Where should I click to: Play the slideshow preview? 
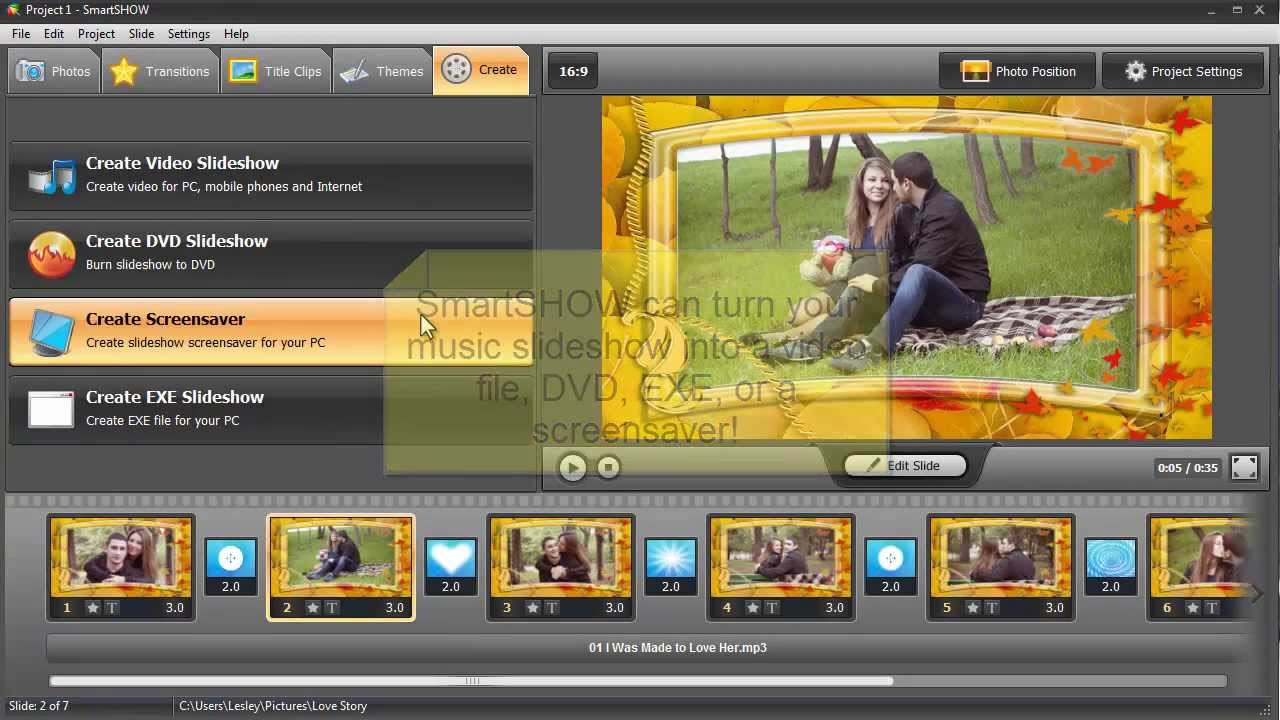572,467
